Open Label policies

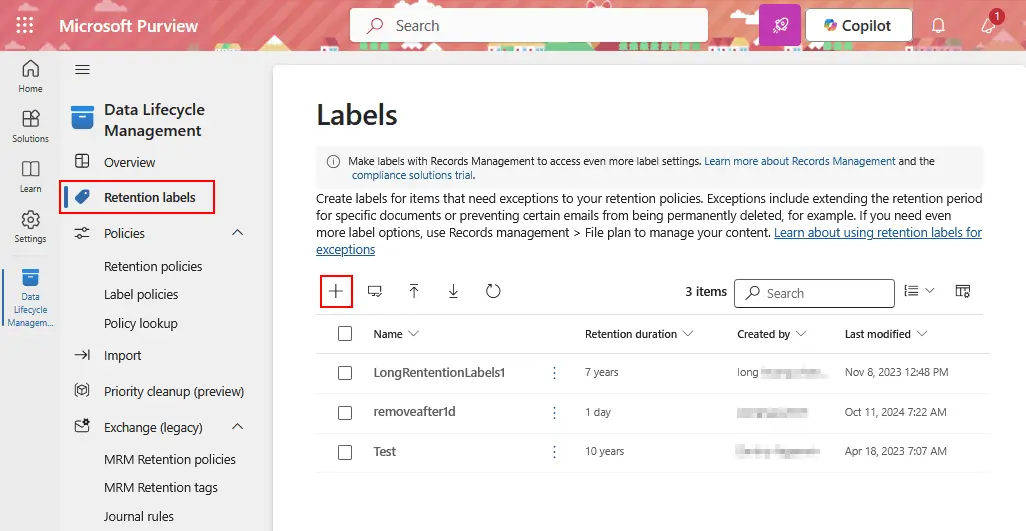(x=141, y=294)
